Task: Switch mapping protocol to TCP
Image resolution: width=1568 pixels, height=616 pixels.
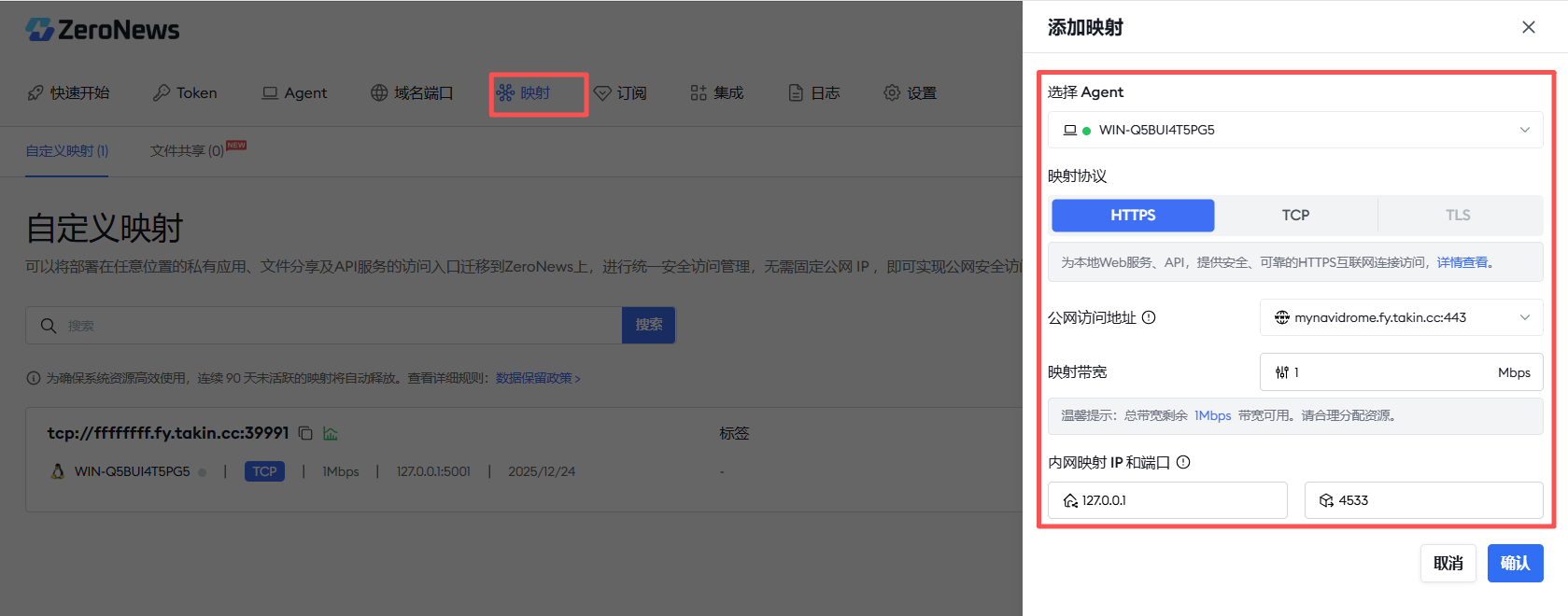Action: 1295,215
